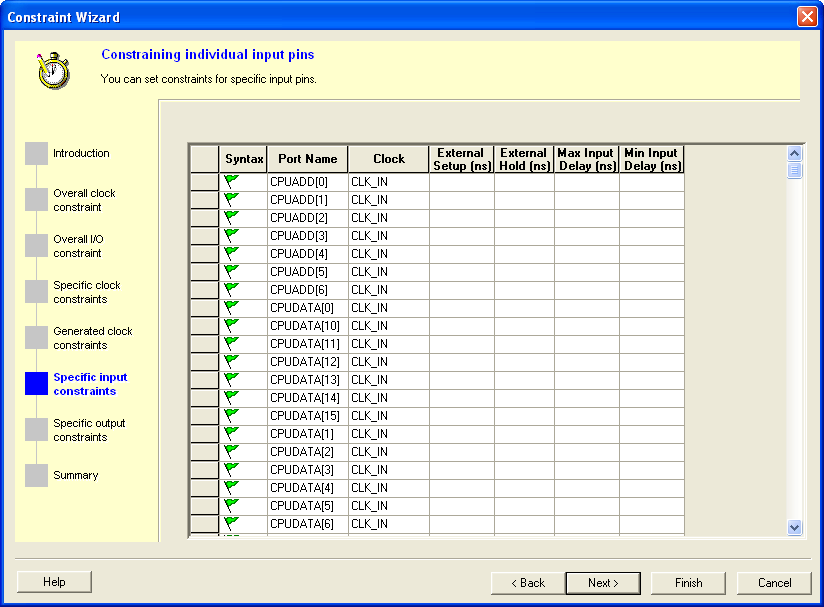Click the green syntax flag for CPUADD[1]
This screenshot has height=607, width=824.
click(x=231, y=199)
